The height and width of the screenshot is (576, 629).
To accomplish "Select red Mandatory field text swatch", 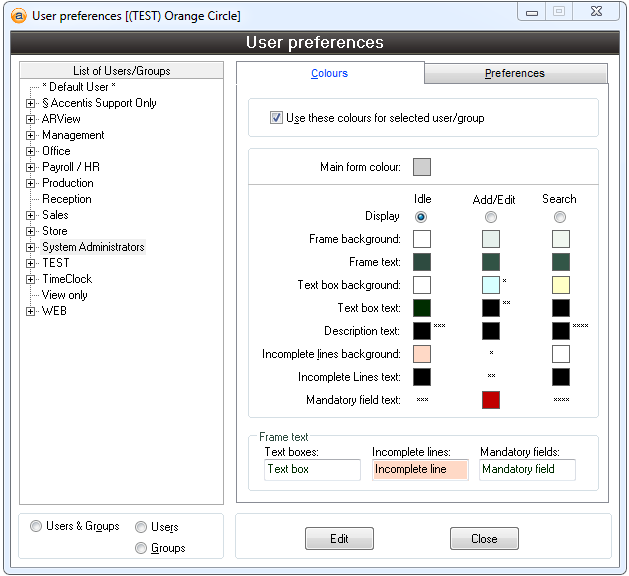I will pyautogui.click(x=491, y=400).
